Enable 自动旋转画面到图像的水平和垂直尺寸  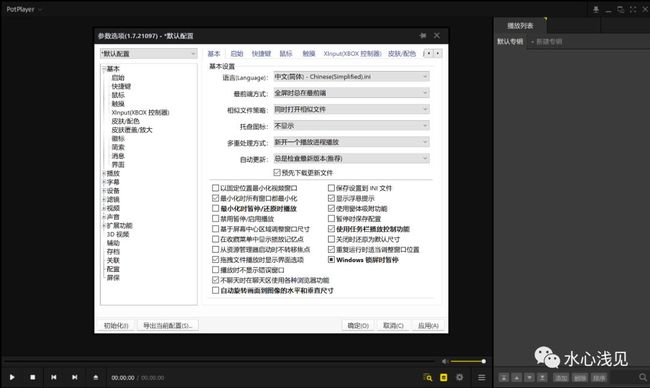pos(216,291)
